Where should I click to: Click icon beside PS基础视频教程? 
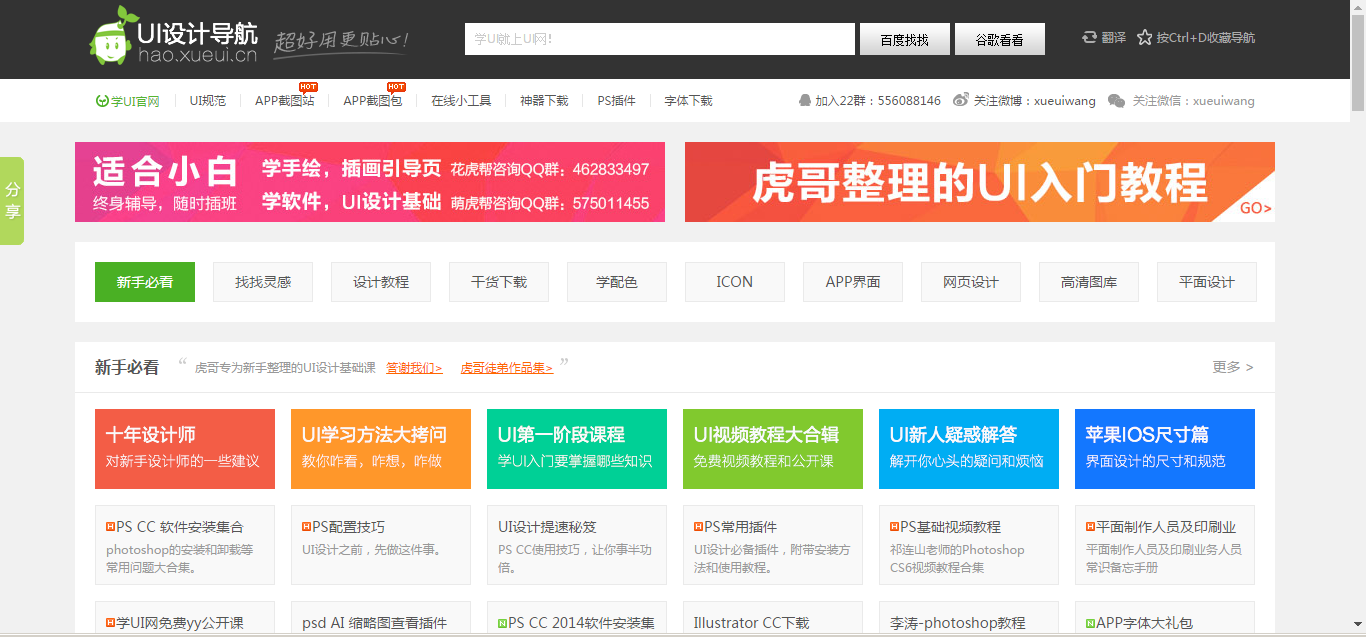click(x=895, y=526)
